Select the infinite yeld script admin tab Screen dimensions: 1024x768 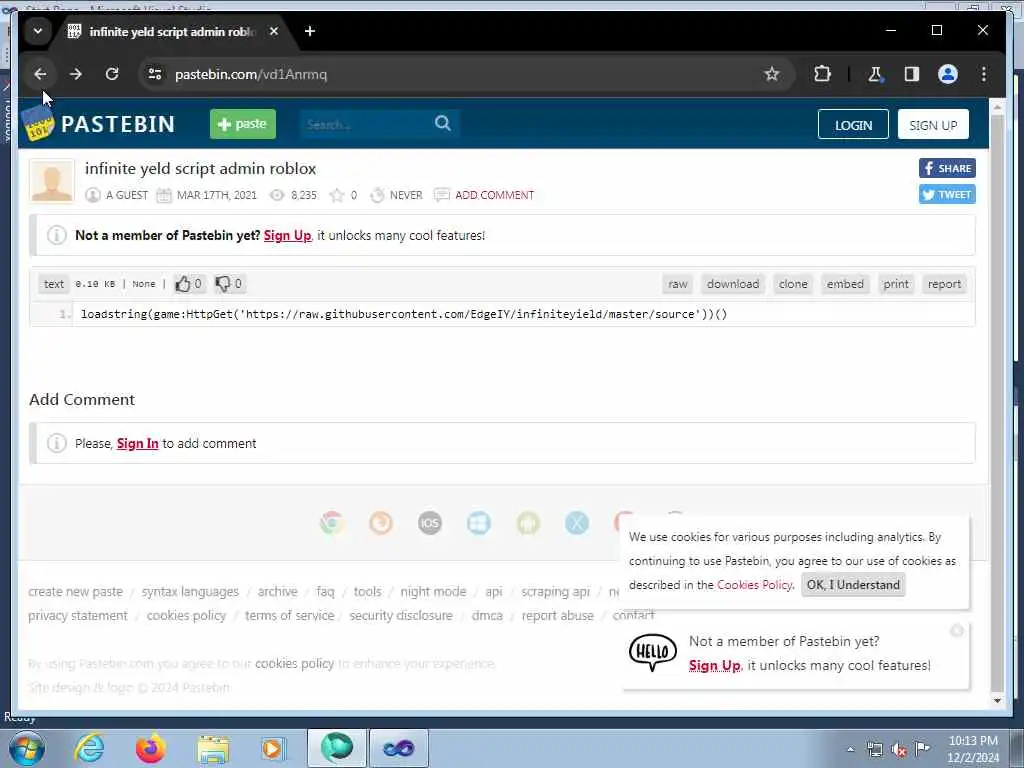click(x=172, y=31)
